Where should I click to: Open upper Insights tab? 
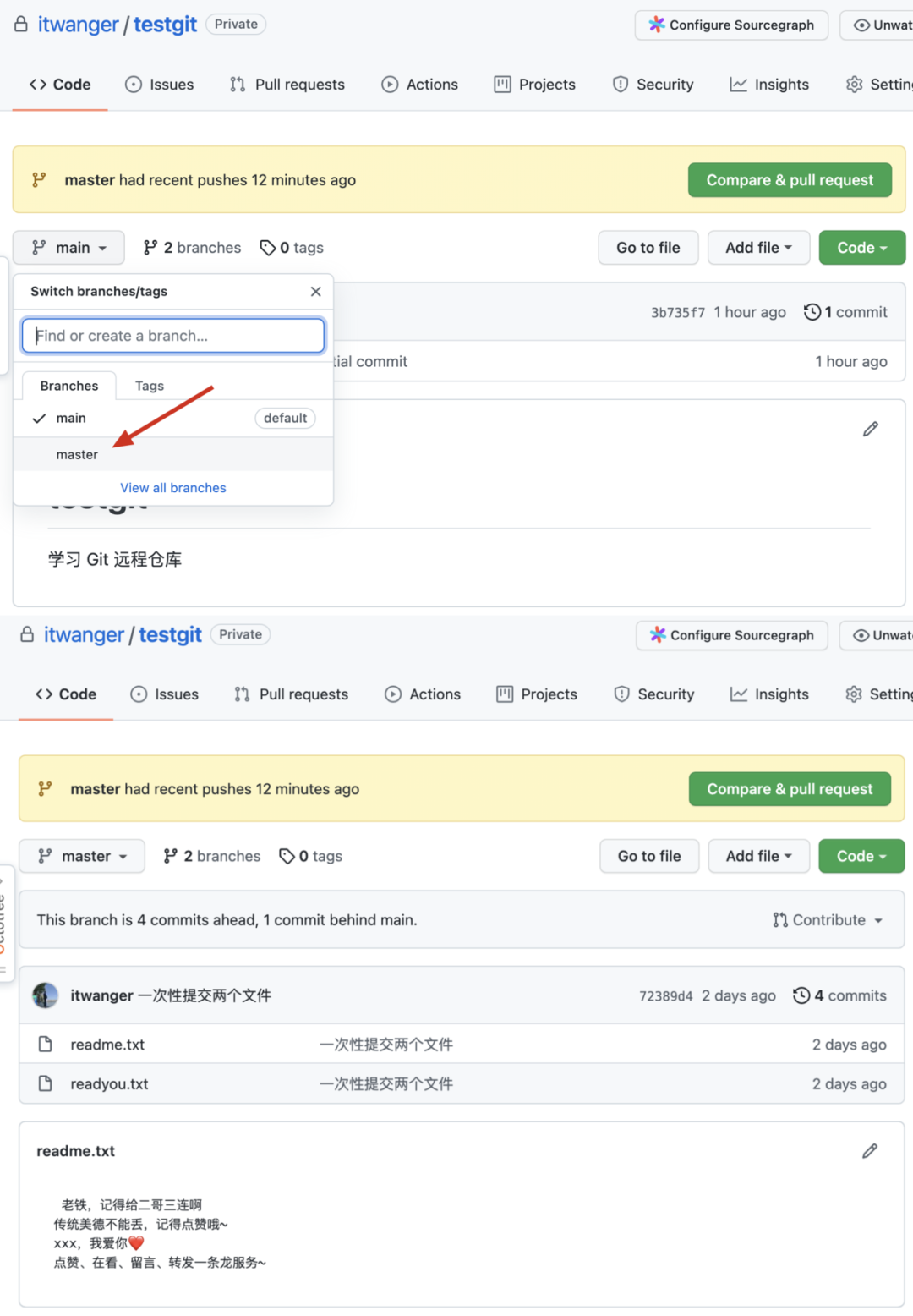click(769, 85)
